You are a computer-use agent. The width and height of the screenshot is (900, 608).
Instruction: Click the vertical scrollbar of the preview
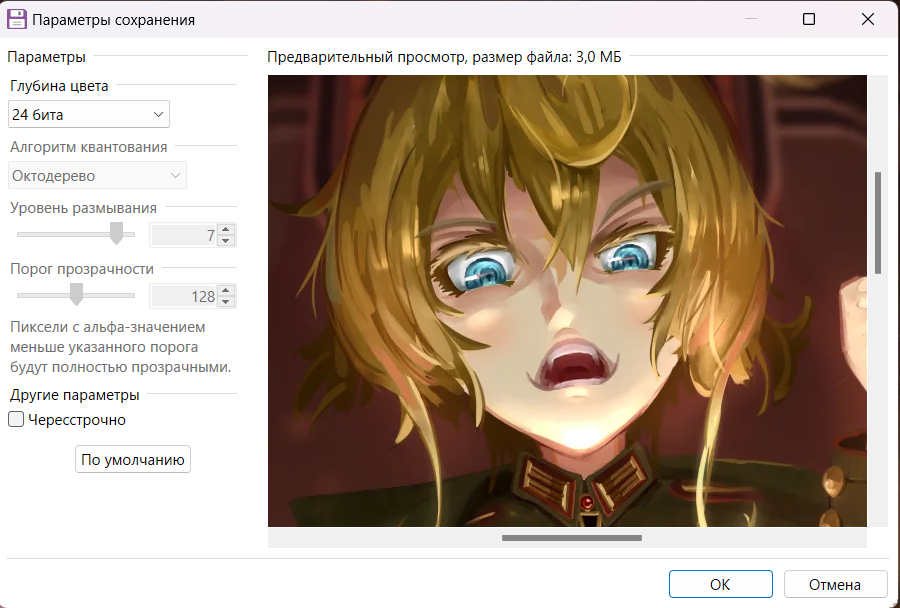[878, 223]
